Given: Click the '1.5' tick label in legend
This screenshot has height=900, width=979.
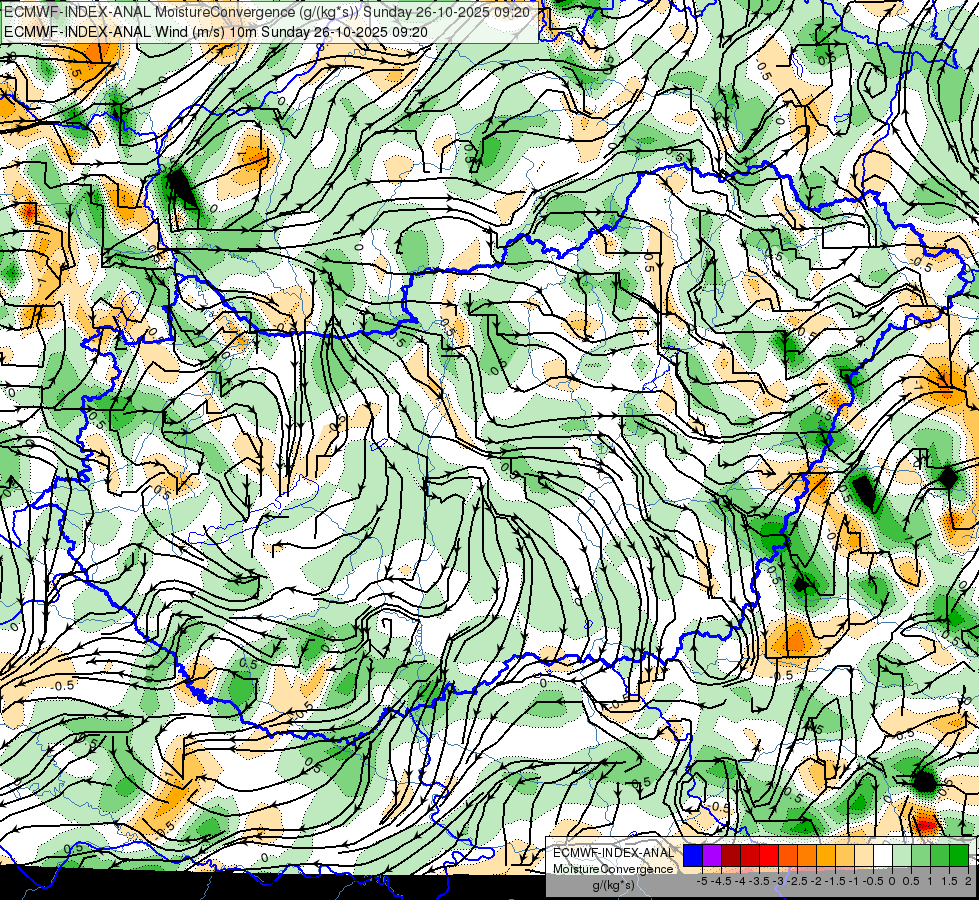Looking at the screenshot, I should click(949, 881).
